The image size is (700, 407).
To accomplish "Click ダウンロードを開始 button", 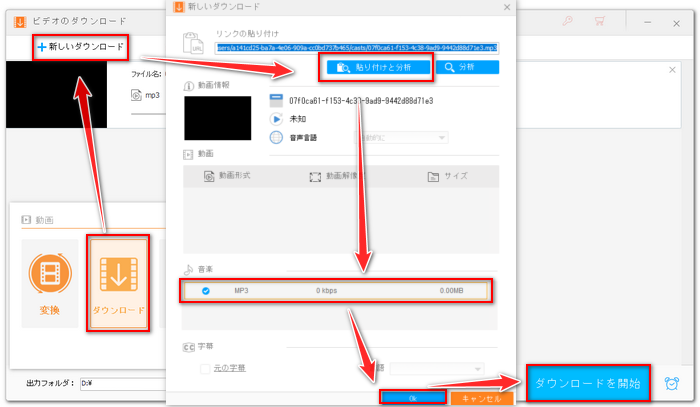I will pyautogui.click(x=588, y=383).
